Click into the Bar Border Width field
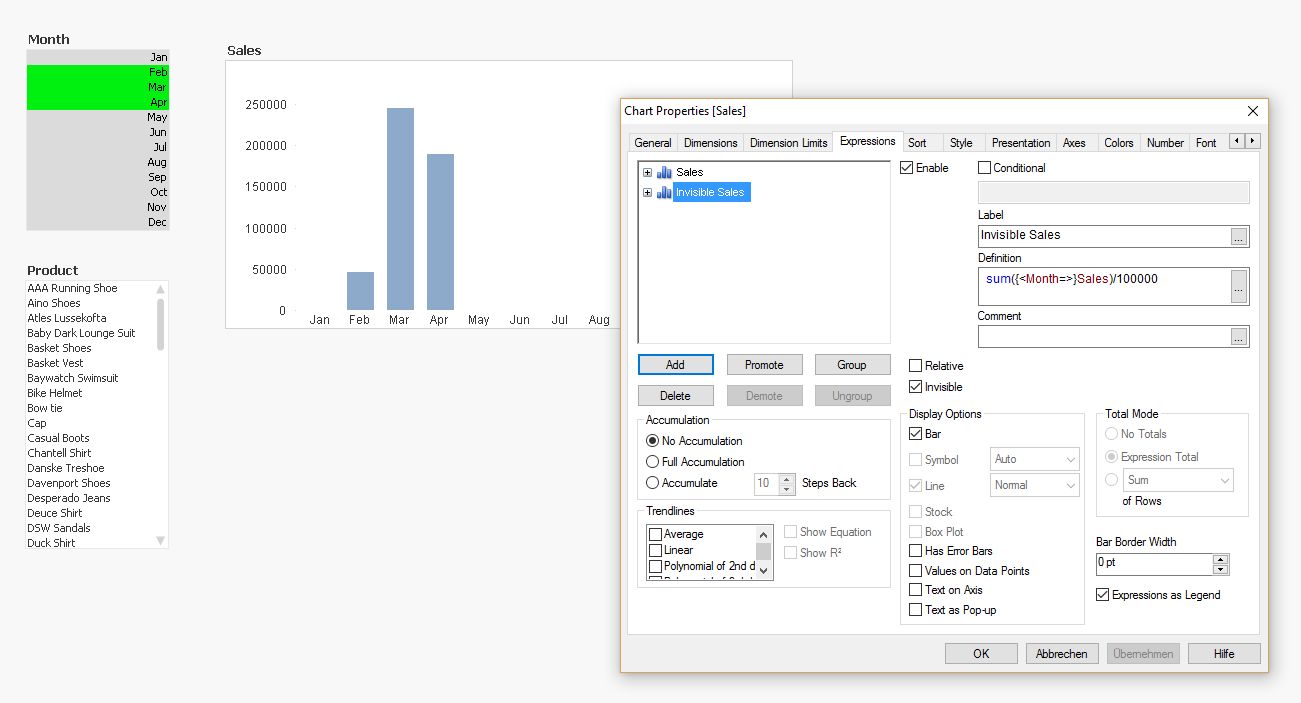The height and width of the screenshot is (703, 1301). 1153,564
